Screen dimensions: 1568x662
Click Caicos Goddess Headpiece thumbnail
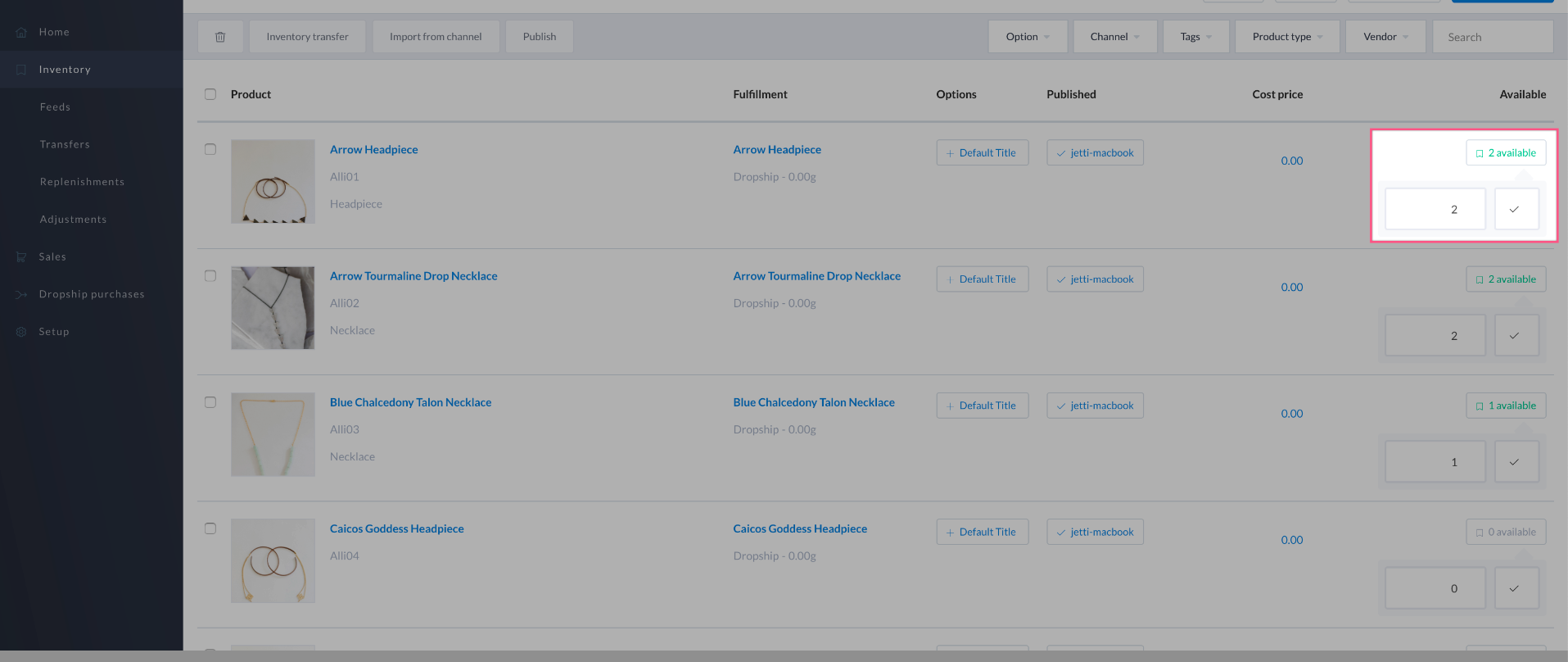pyautogui.click(x=273, y=560)
